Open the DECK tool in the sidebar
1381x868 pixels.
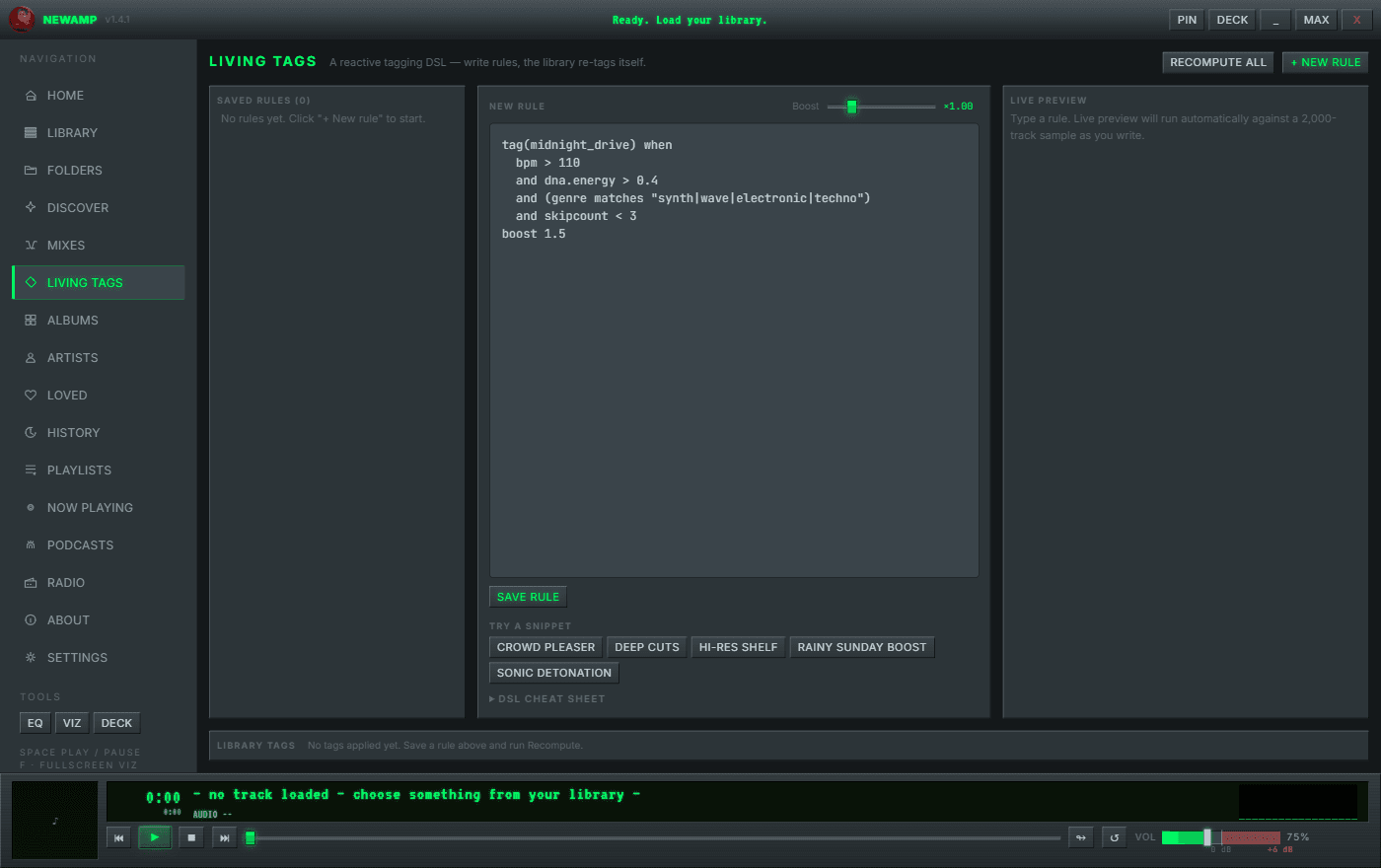[116, 723]
